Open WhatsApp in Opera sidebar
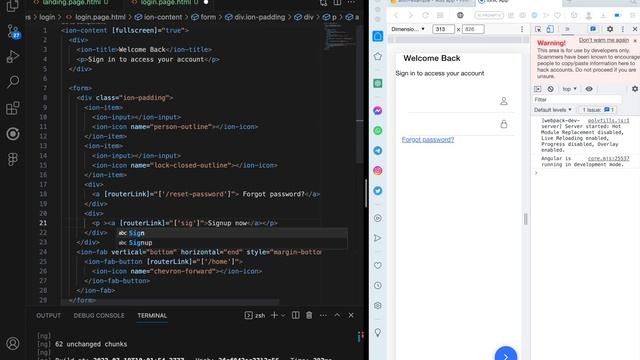Screen dimensions: 640x360 [378, 131]
